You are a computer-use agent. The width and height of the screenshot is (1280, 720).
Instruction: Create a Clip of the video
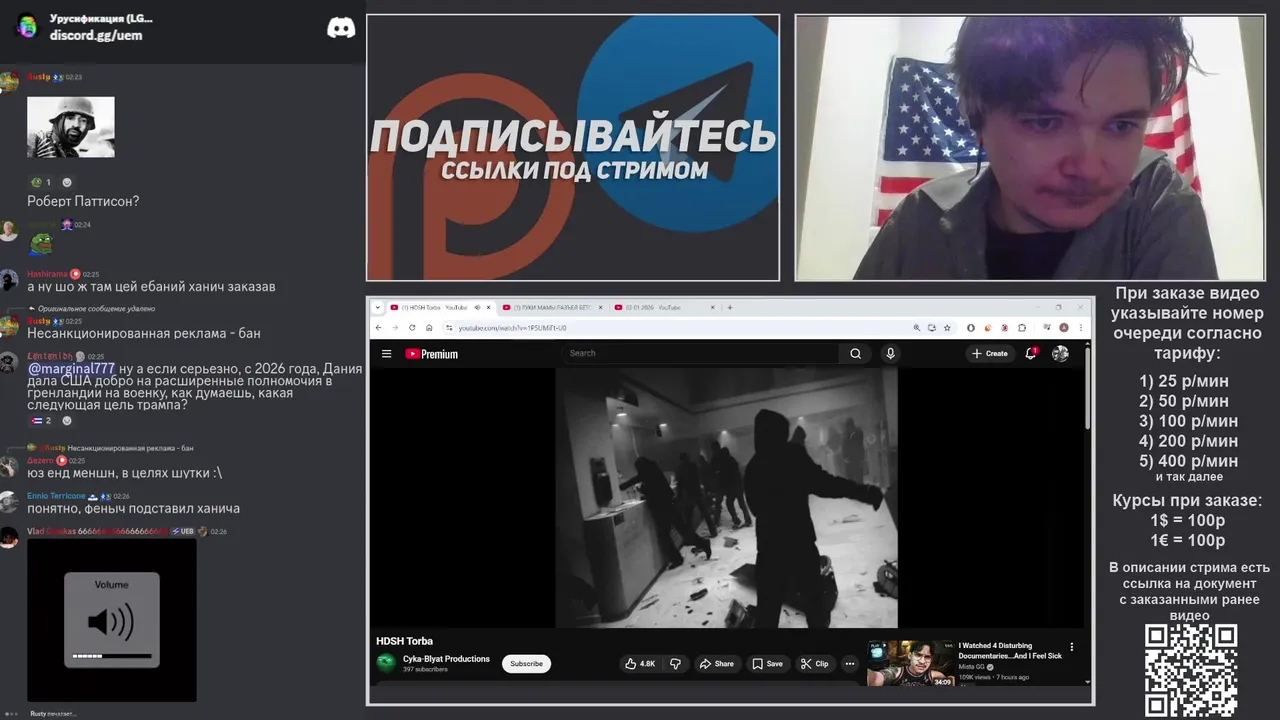815,663
